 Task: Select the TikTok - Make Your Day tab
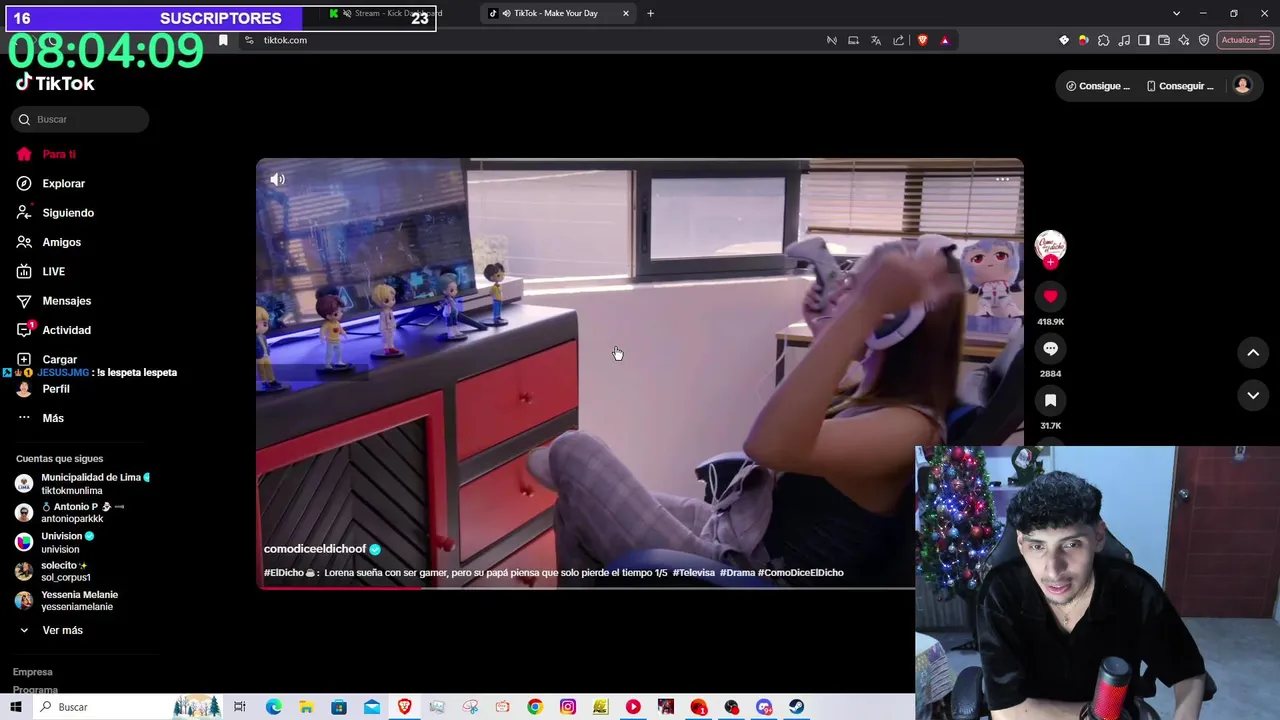(556, 13)
